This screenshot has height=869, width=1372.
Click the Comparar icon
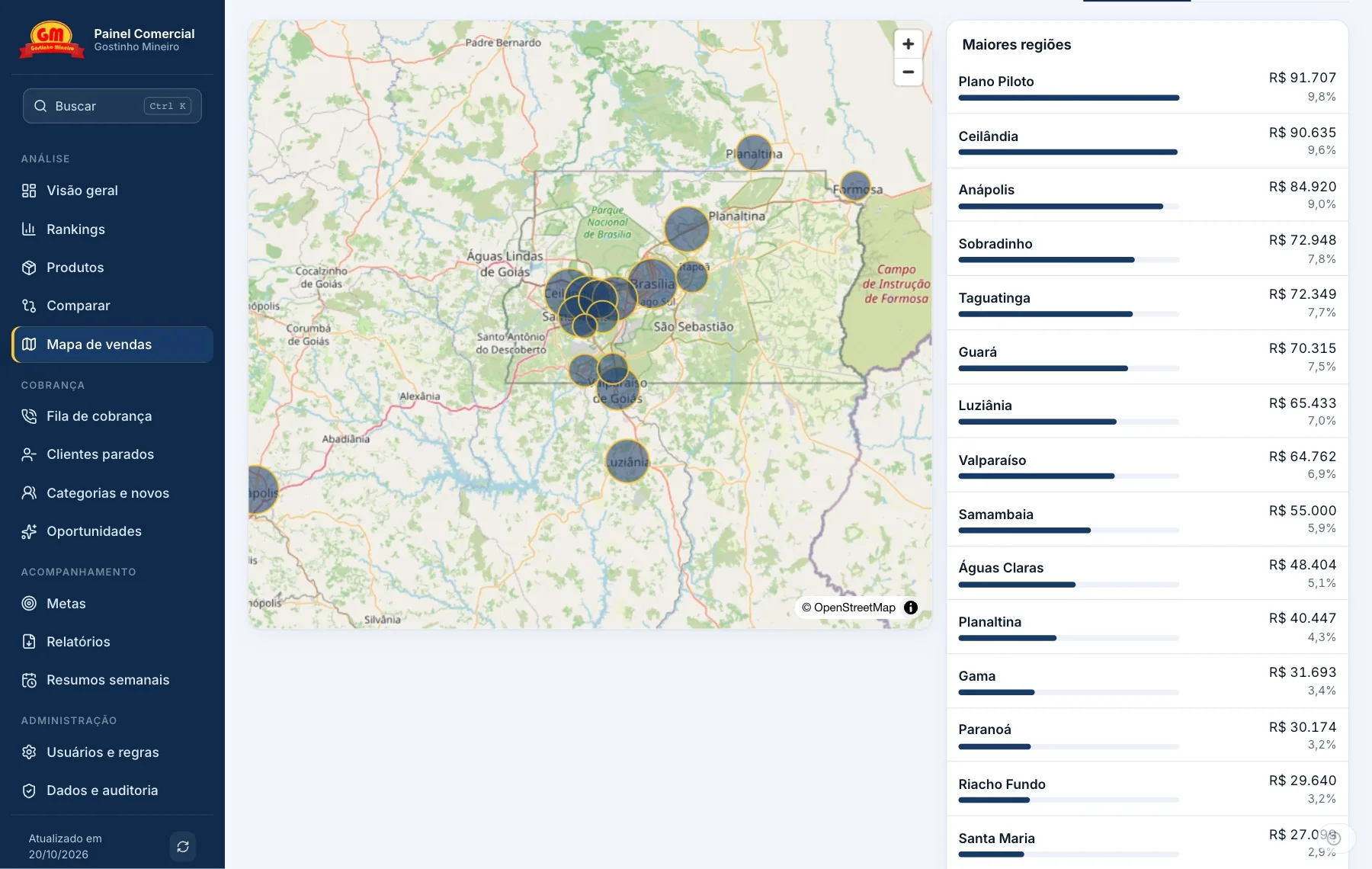pyautogui.click(x=29, y=306)
